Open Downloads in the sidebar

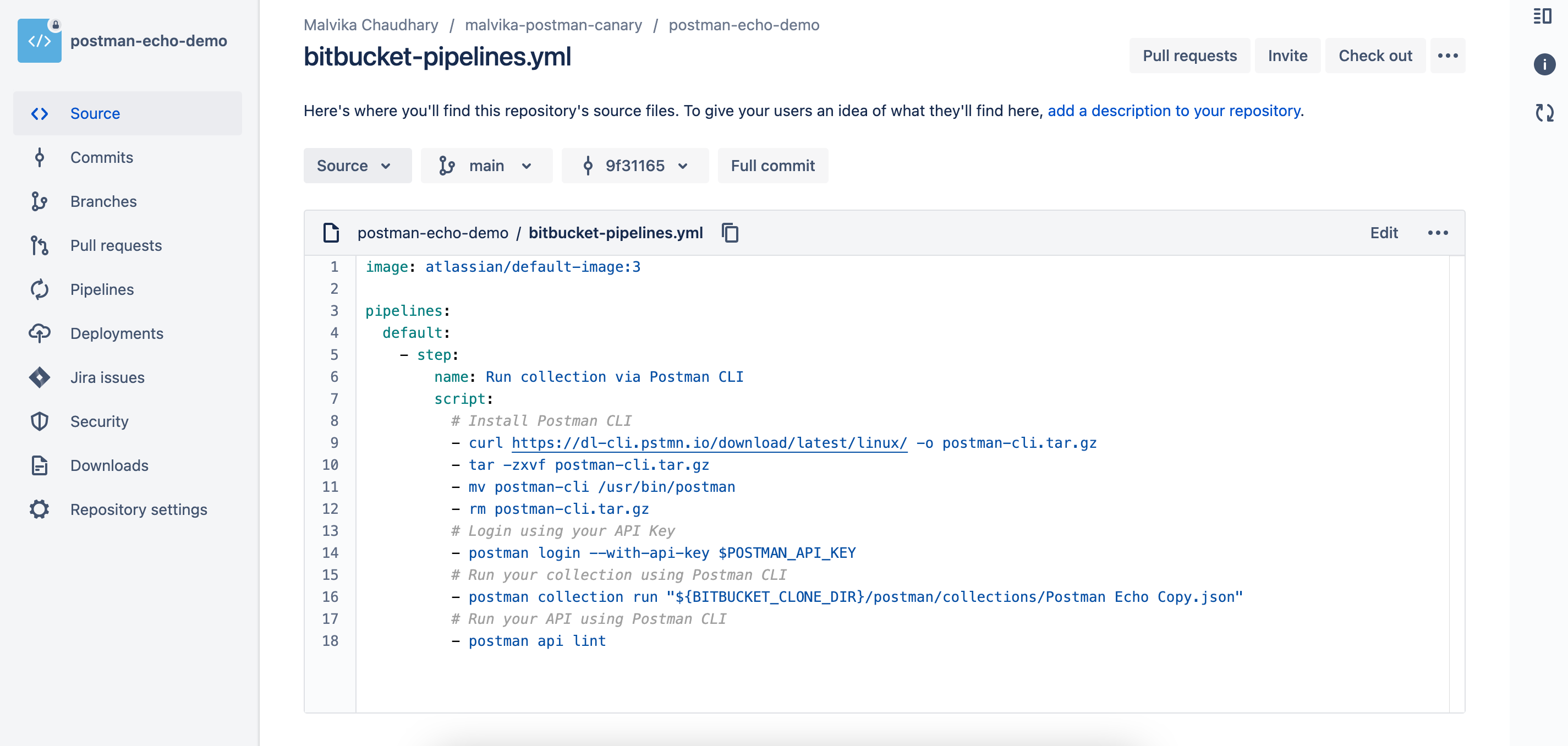(x=128, y=465)
